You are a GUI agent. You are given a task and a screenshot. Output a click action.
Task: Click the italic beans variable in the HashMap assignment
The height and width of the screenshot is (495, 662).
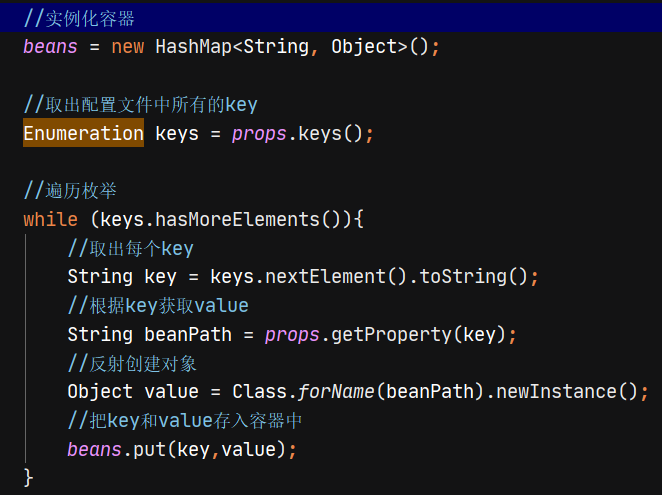[x=51, y=46]
